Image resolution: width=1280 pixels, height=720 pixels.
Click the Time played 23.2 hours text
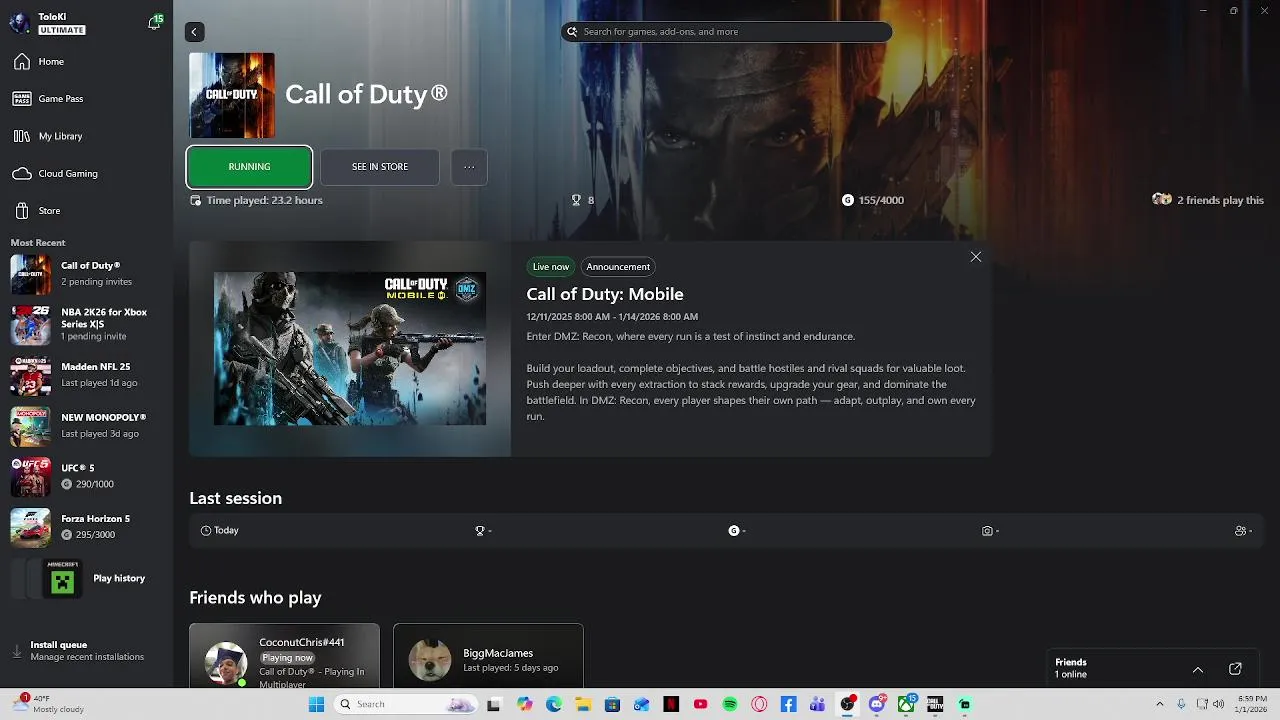[264, 200]
